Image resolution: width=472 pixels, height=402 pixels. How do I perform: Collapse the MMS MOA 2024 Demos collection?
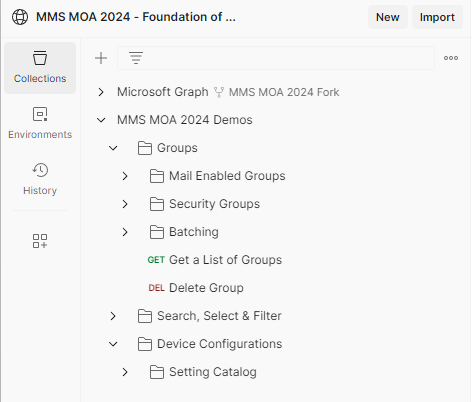click(101, 120)
